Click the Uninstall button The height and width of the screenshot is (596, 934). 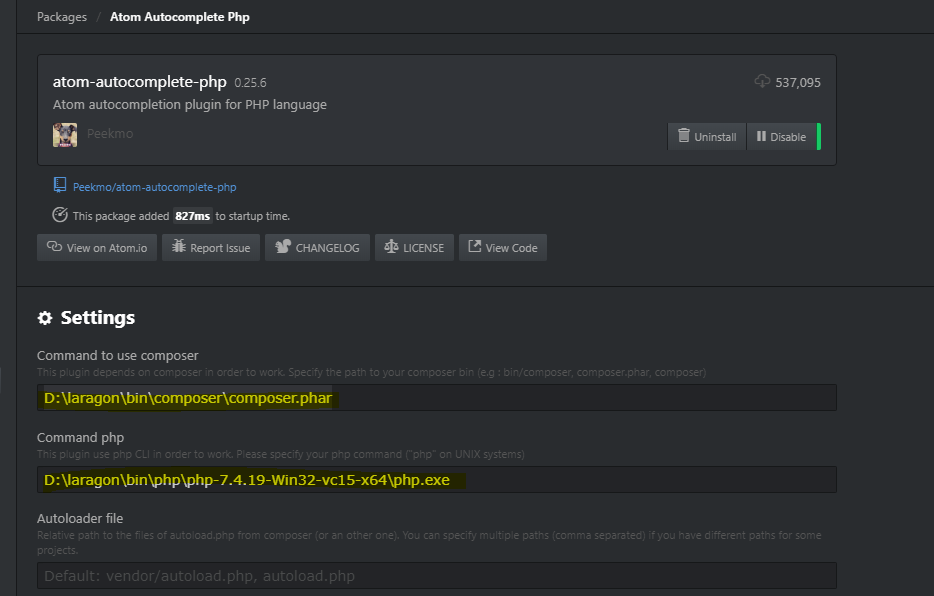click(706, 136)
